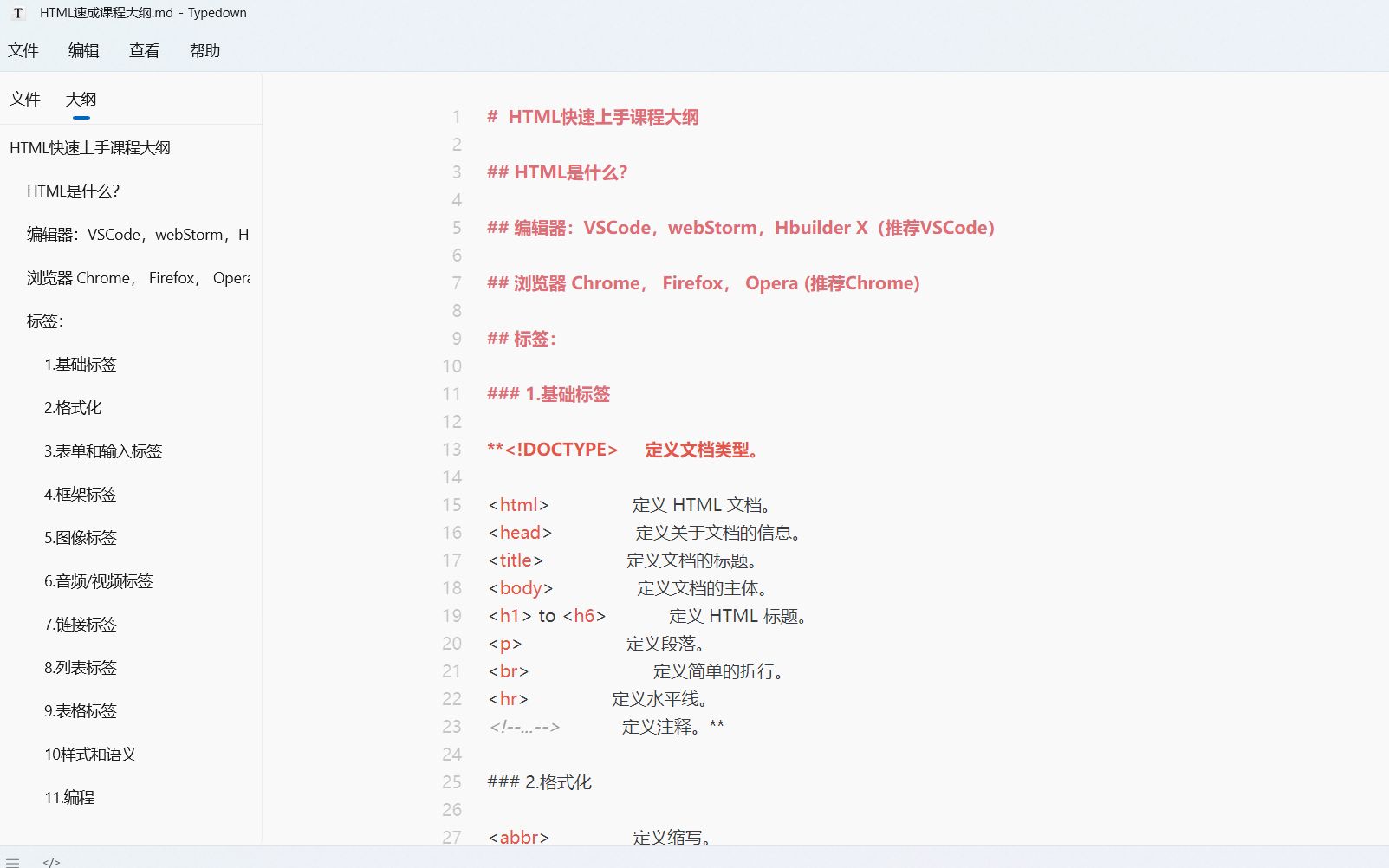Click editor line listing VSCode, webStorm, Hbuilder X
This screenshot has width=1389, height=868.
click(x=741, y=228)
